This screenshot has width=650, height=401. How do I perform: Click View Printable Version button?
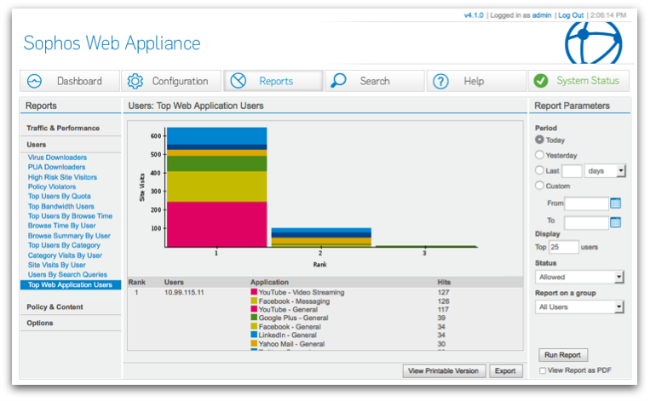pos(443,371)
